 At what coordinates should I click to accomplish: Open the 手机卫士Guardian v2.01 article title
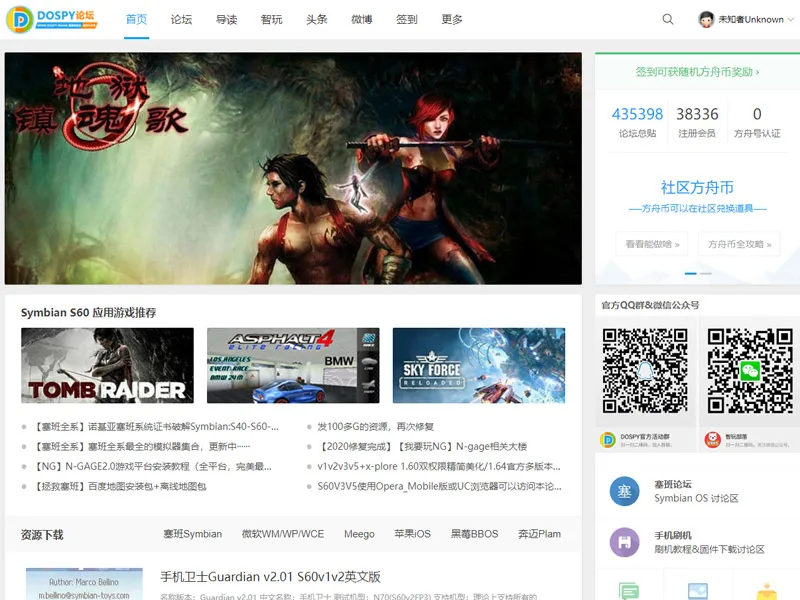[x=270, y=577]
